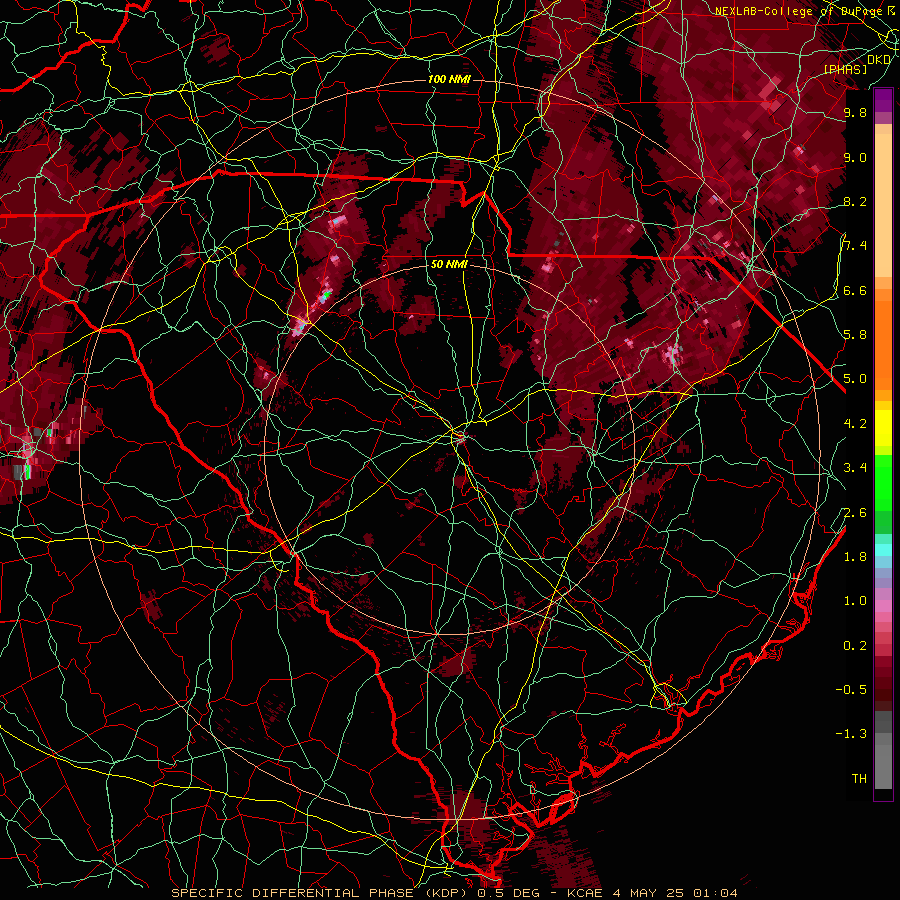The height and width of the screenshot is (900, 900).
Task: Pick the bright green band of the color bar
Action: 883,483
